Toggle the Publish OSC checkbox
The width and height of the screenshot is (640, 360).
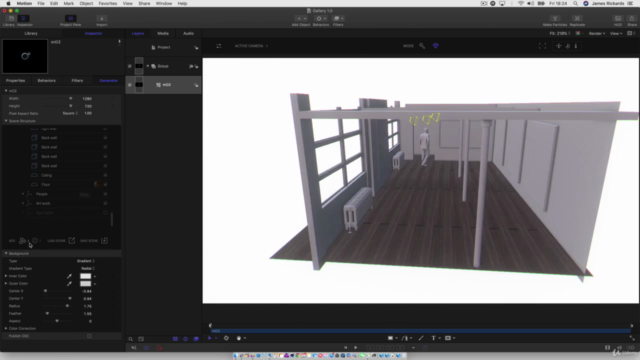point(89,336)
